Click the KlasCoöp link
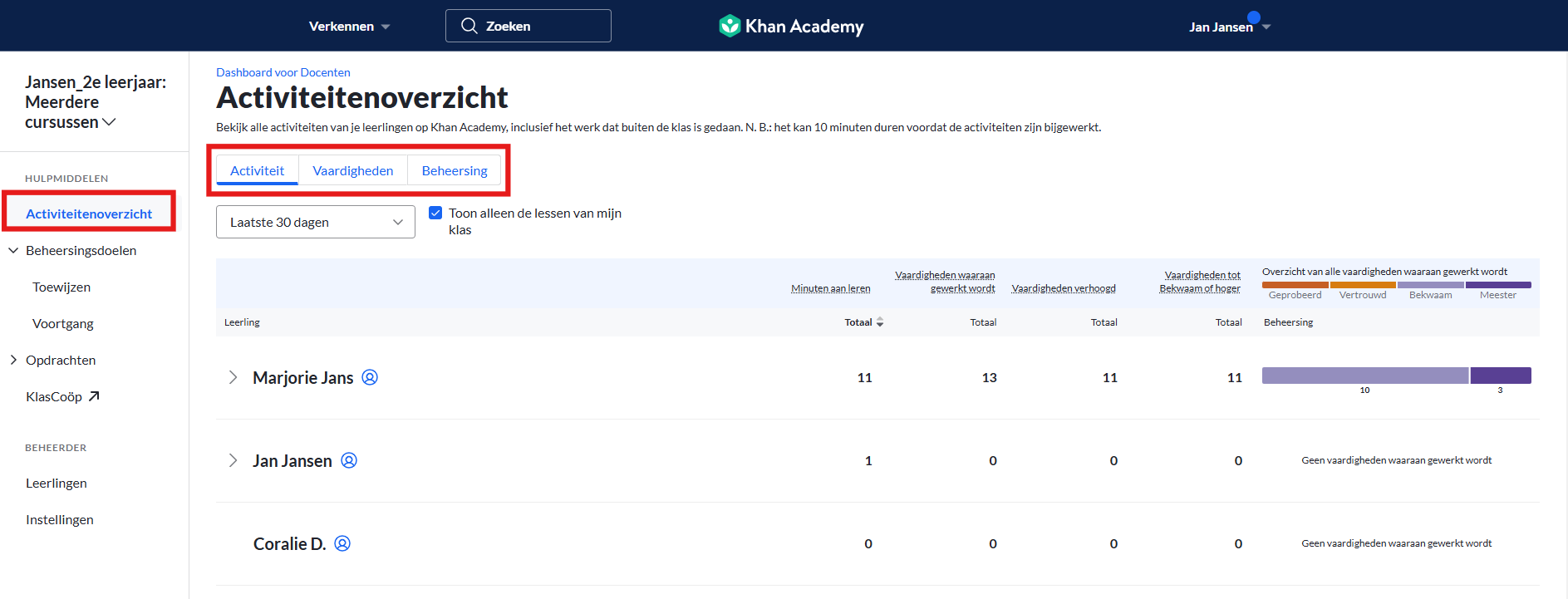 click(54, 396)
